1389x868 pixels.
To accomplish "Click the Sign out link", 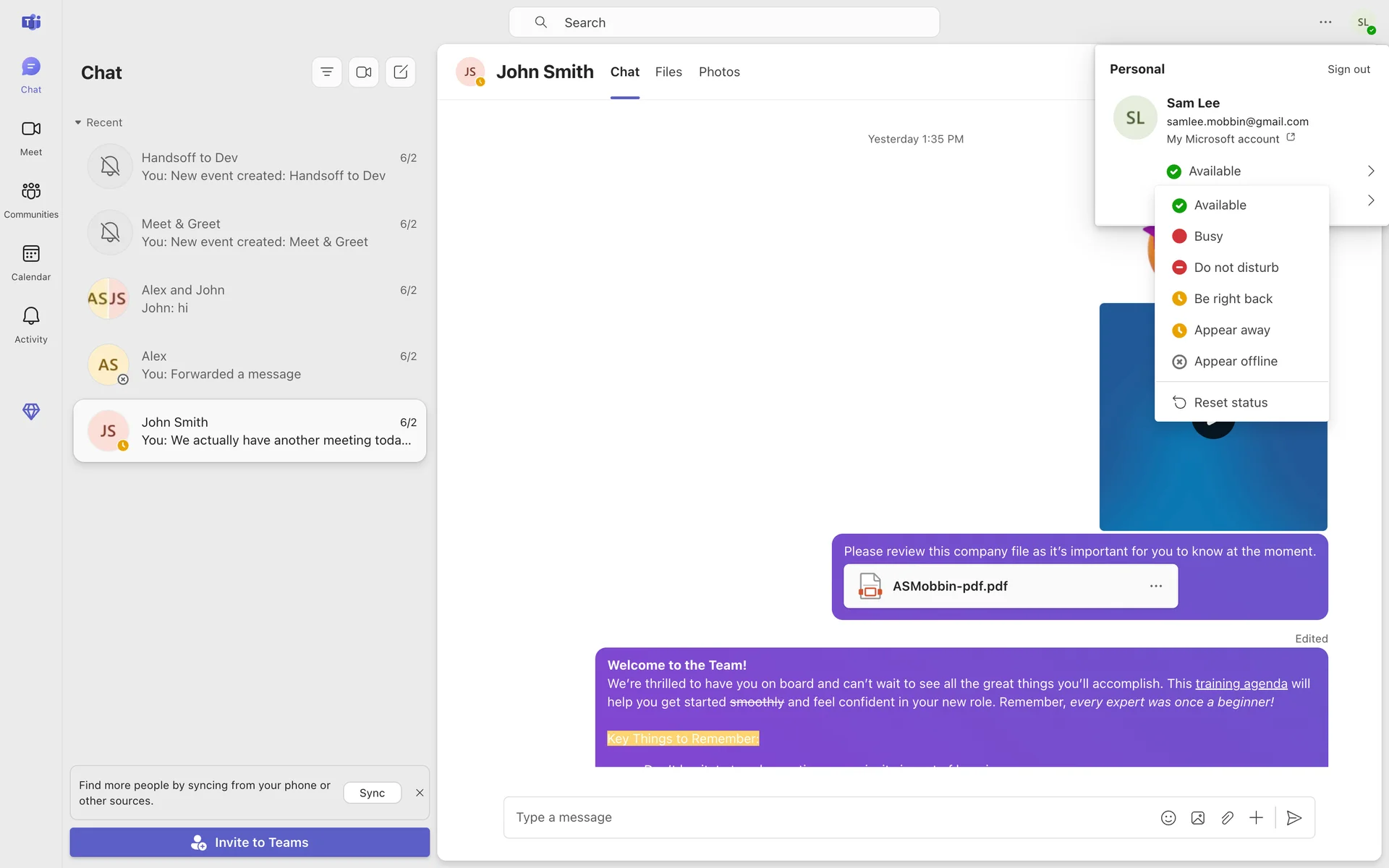I will coord(1348,69).
